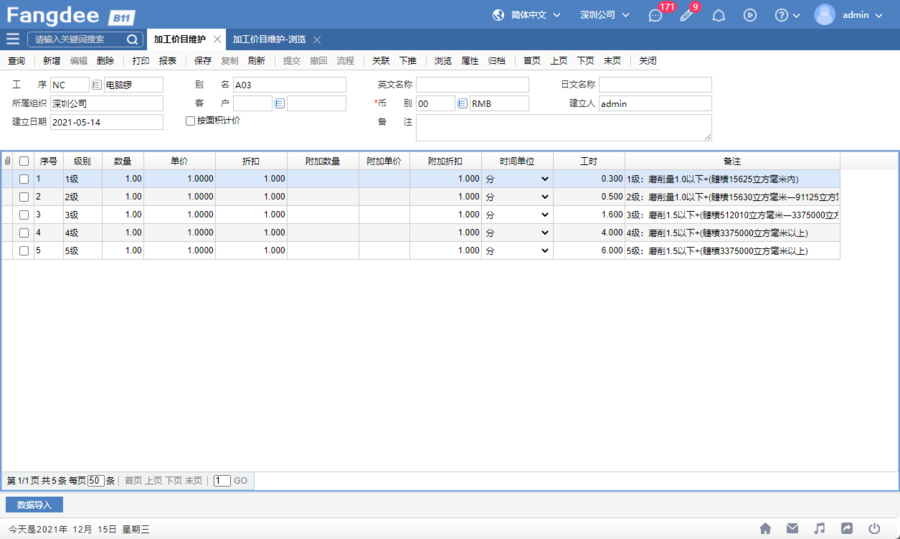Click the 英文名称 input field
Viewport: 900px width, 539px height.
[x=472, y=85]
